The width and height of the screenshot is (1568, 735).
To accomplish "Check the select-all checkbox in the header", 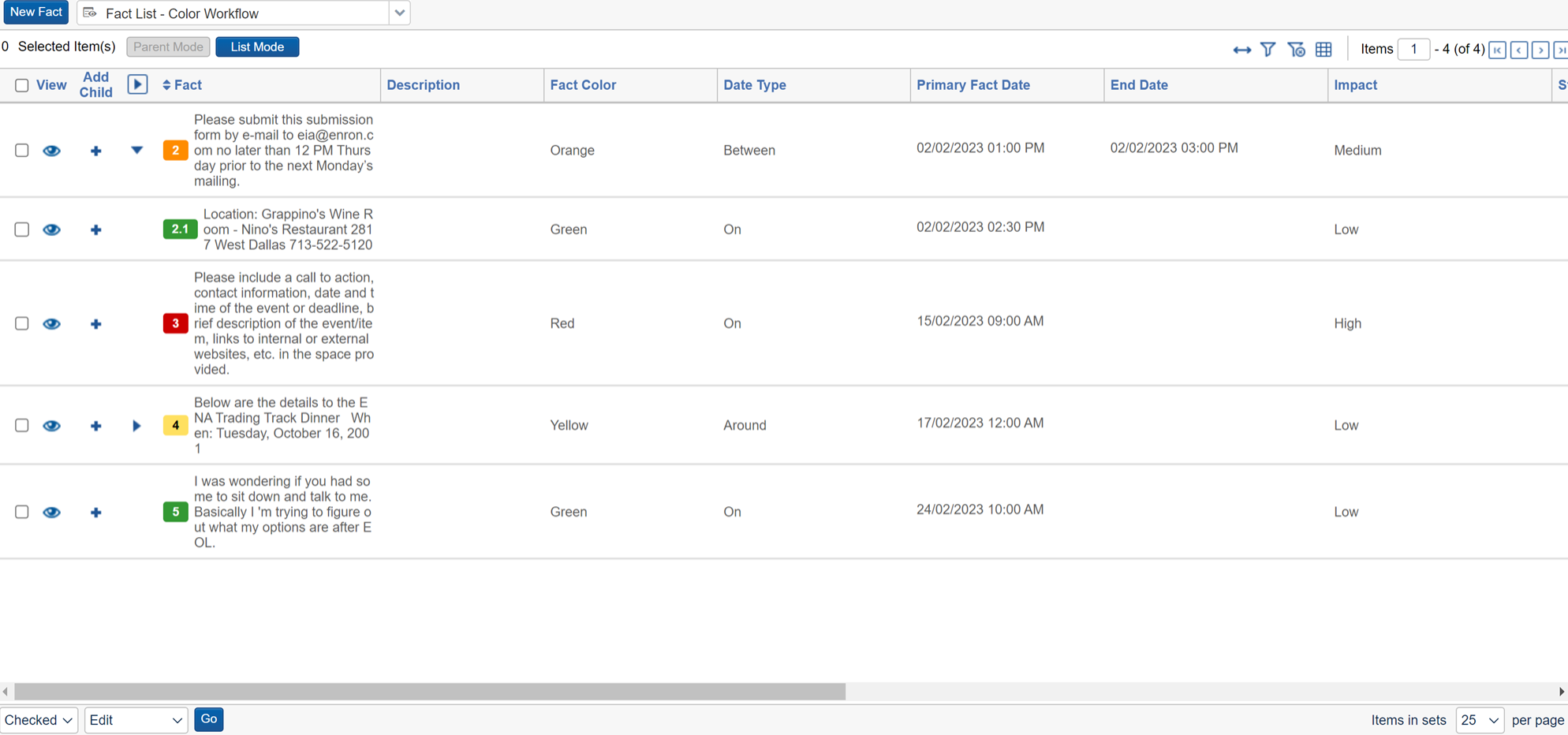I will point(21,84).
